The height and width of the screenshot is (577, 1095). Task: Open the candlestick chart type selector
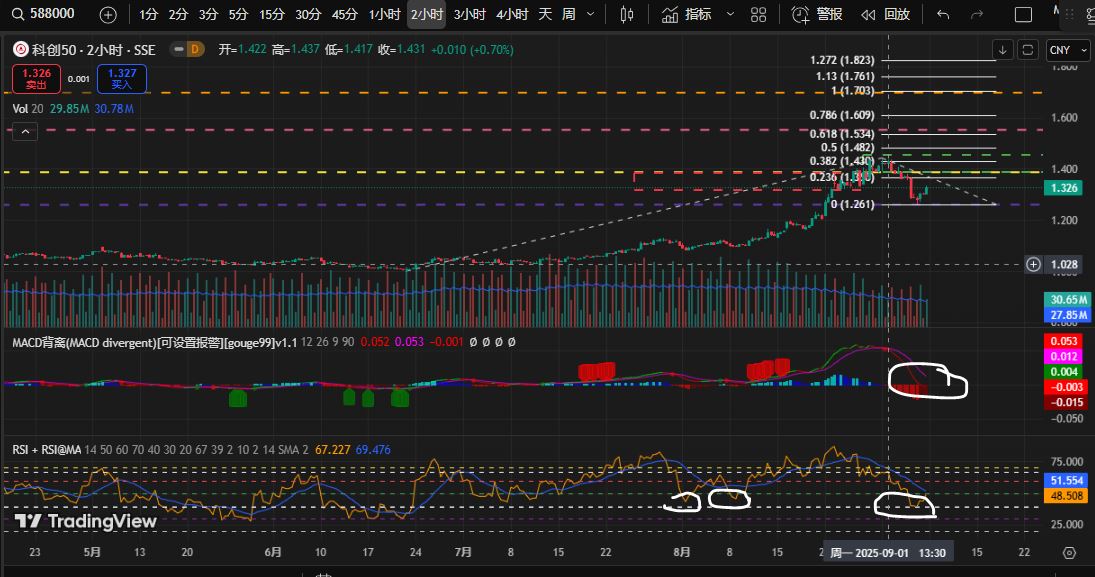click(627, 15)
